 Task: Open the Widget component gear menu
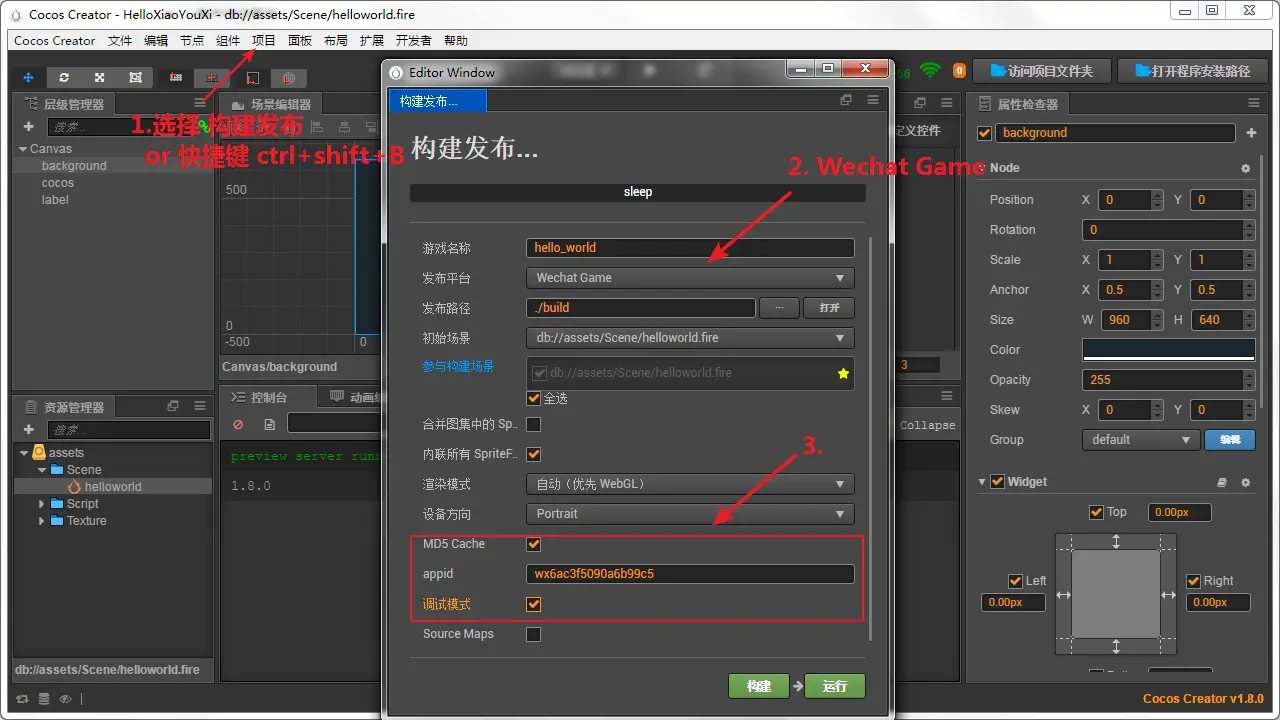[x=1246, y=482]
